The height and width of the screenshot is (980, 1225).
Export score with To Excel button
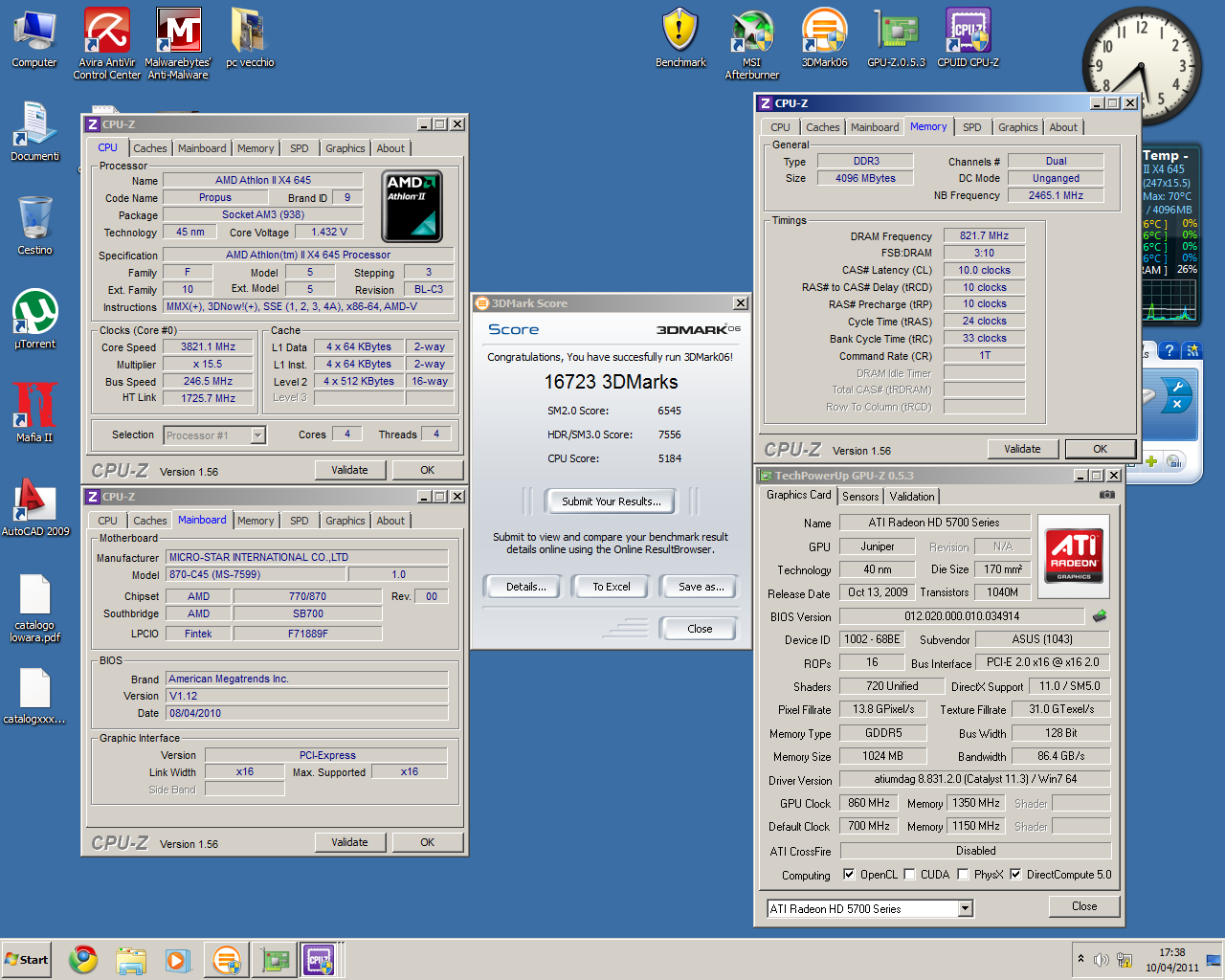(x=611, y=587)
